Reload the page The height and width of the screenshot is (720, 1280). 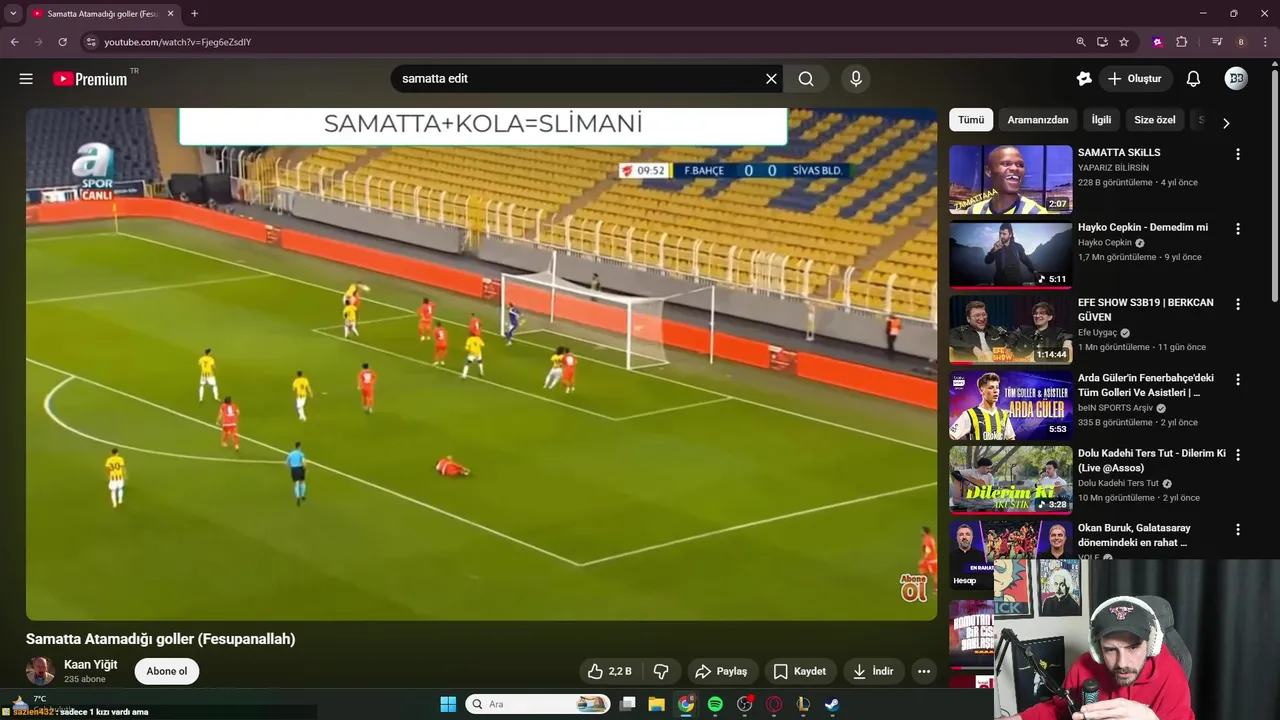coord(62,42)
